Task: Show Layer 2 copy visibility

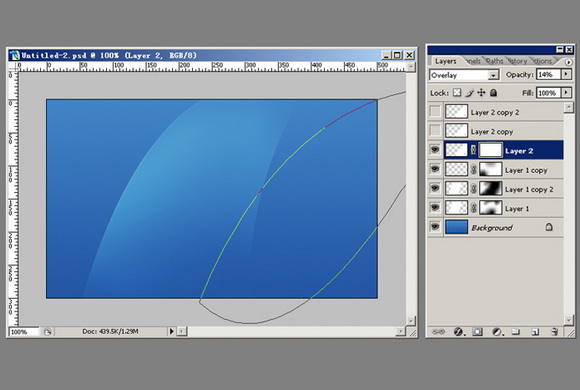Action: point(435,131)
